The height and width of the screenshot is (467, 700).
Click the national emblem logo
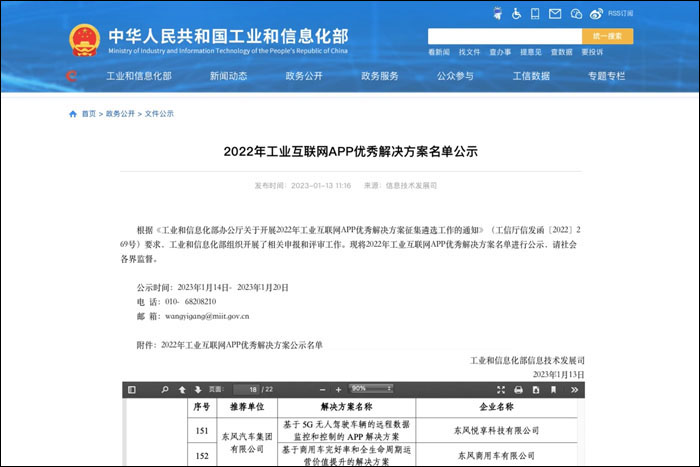click(84, 40)
